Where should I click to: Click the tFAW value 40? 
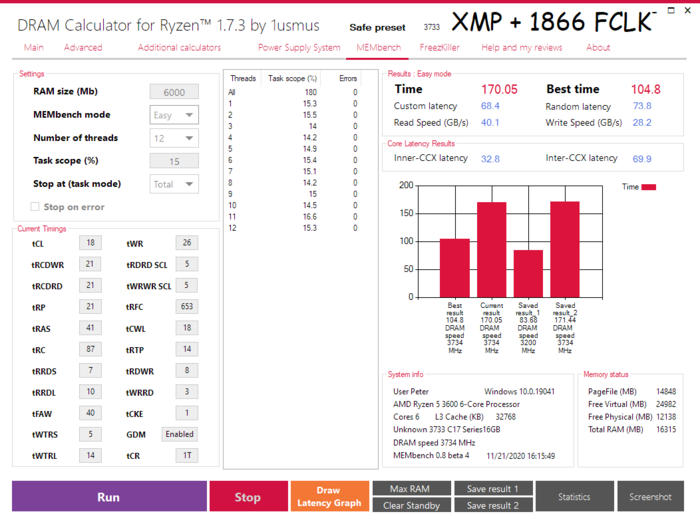90,413
